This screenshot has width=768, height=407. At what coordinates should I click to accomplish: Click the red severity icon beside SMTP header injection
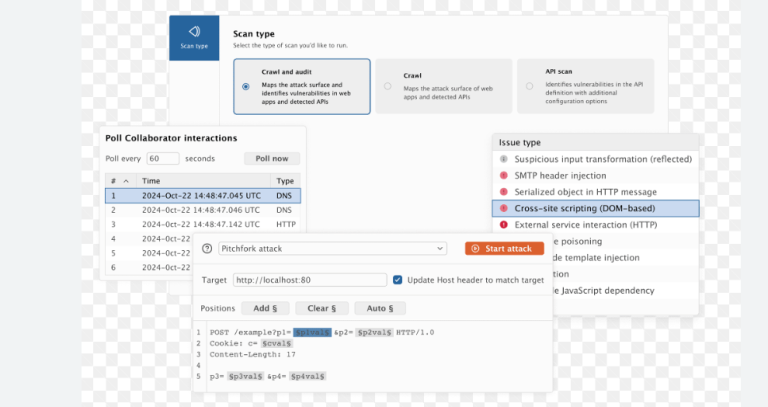[x=504, y=176]
